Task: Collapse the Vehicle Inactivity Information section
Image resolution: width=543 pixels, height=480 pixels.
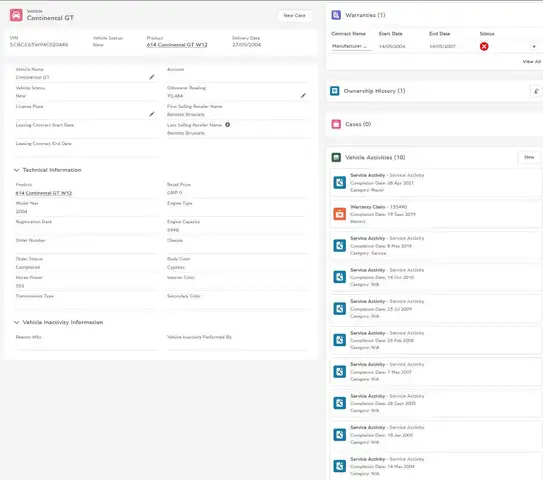Action: (x=16, y=322)
